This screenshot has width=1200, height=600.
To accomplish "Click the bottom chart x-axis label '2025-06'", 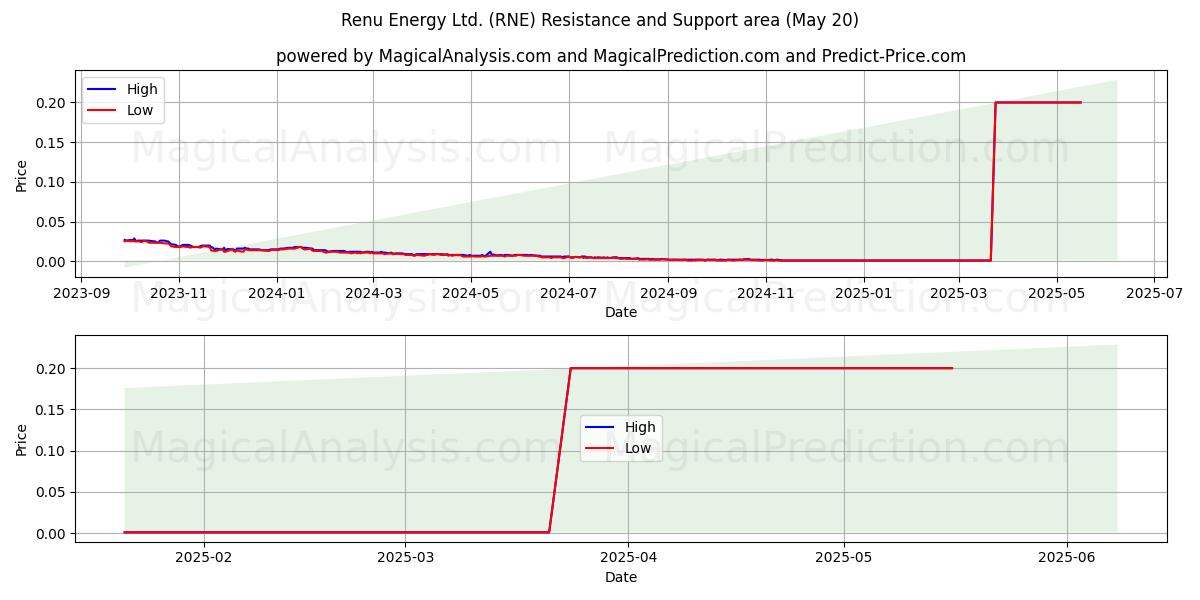I will tap(1068, 557).
